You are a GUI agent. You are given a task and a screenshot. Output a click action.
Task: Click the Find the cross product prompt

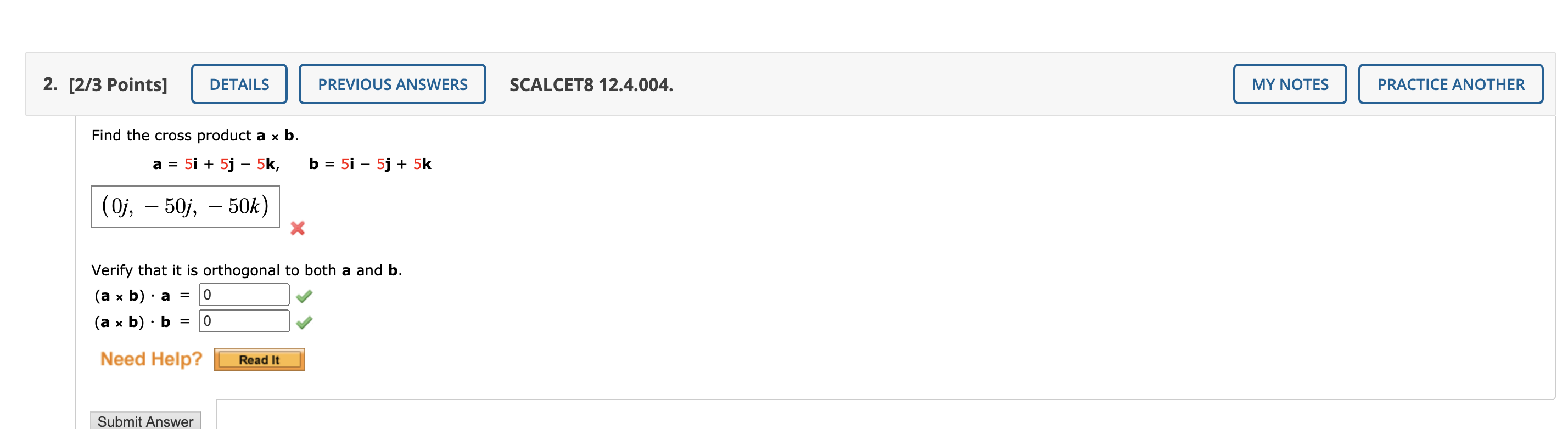coord(195,136)
